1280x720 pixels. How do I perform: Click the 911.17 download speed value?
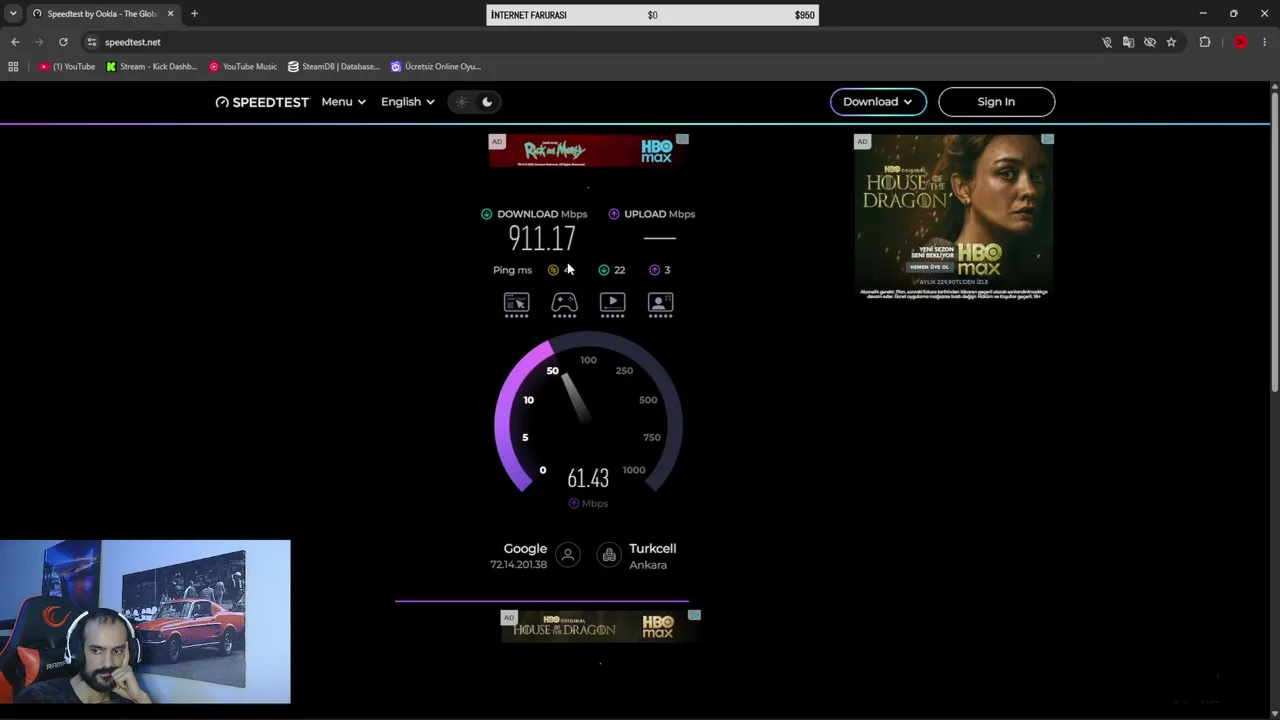(x=542, y=238)
